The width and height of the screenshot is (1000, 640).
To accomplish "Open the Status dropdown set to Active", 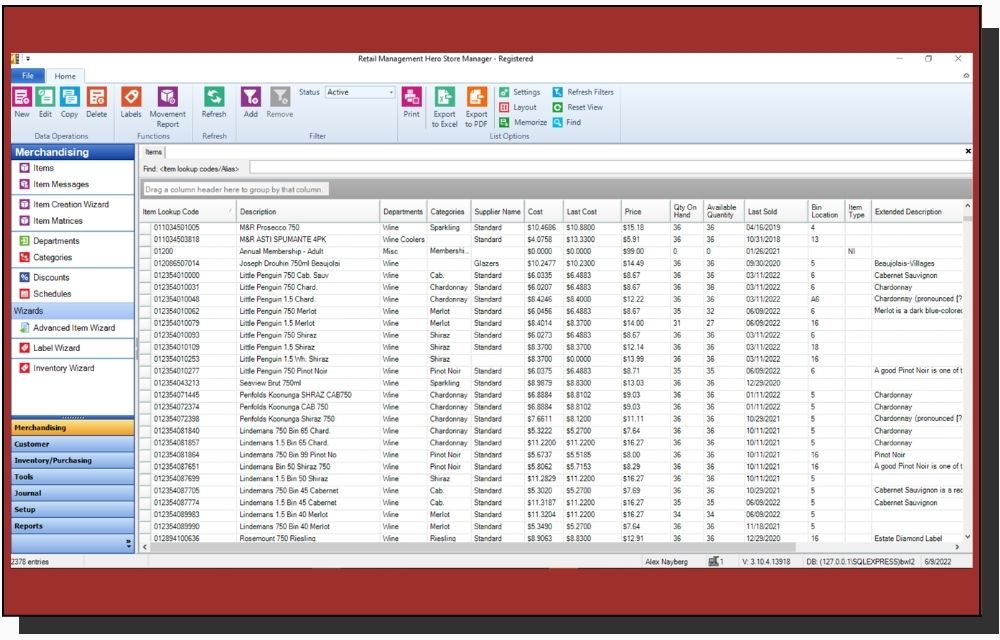I will (360, 92).
